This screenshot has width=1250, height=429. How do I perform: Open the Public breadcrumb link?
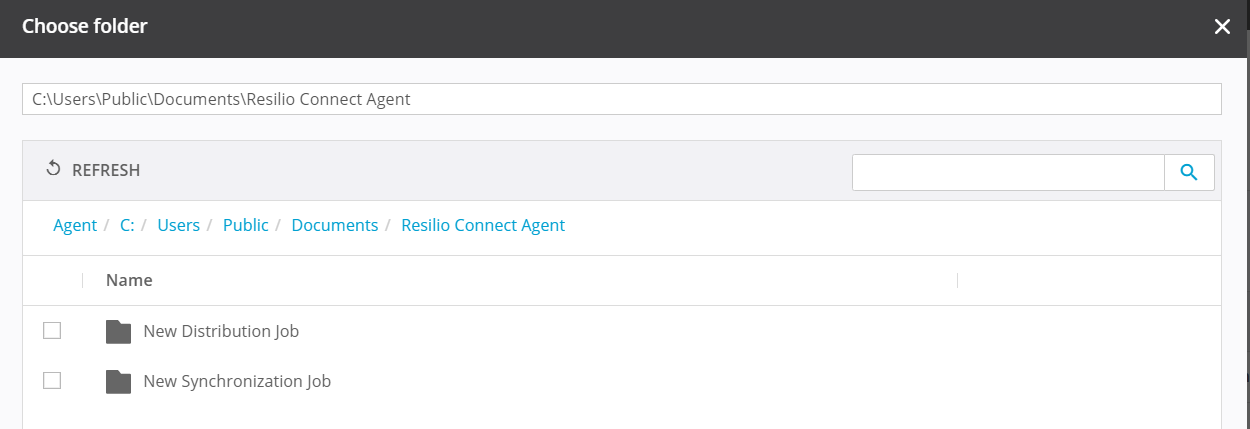pos(246,226)
